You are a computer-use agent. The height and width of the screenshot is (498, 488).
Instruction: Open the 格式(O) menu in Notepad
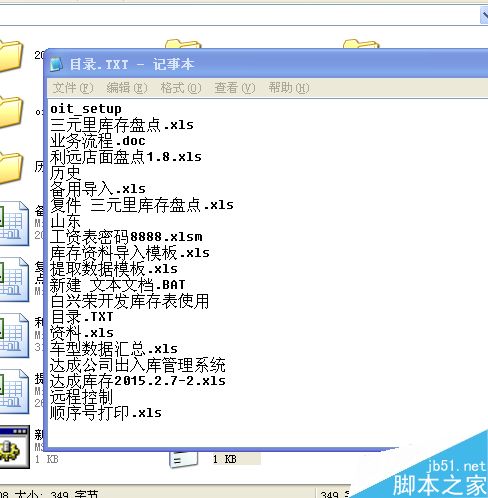(x=181, y=88)
